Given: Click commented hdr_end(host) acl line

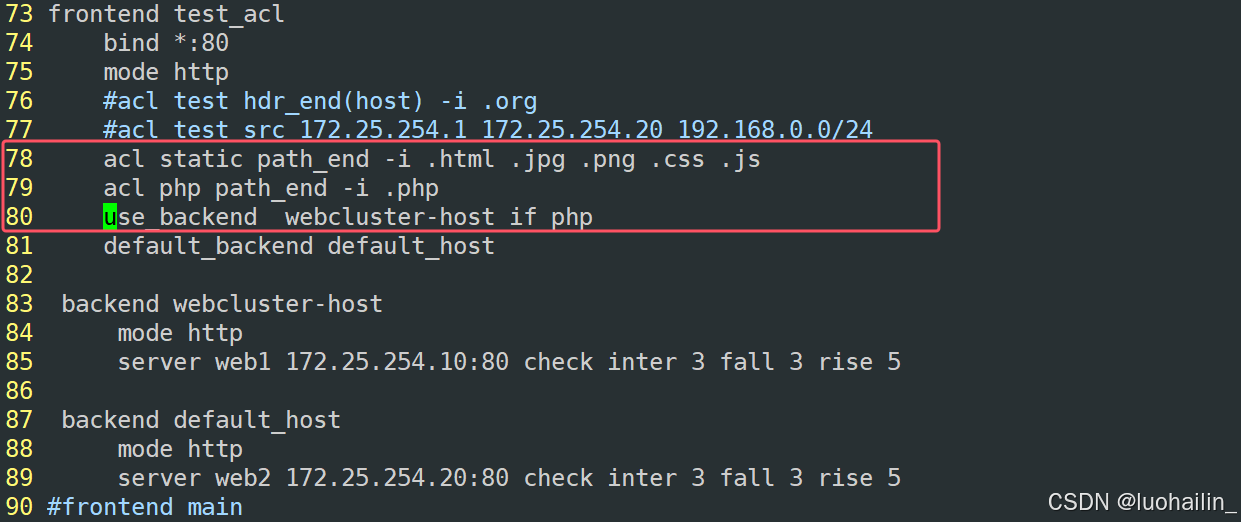Looking at the screenshot, I should (320, 101).
